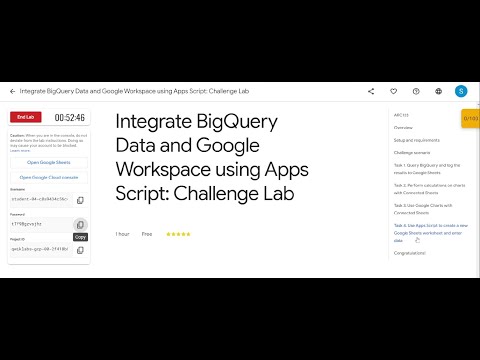
Task: Open Task 4 Use Apps Script outline link
Action: 431,233
